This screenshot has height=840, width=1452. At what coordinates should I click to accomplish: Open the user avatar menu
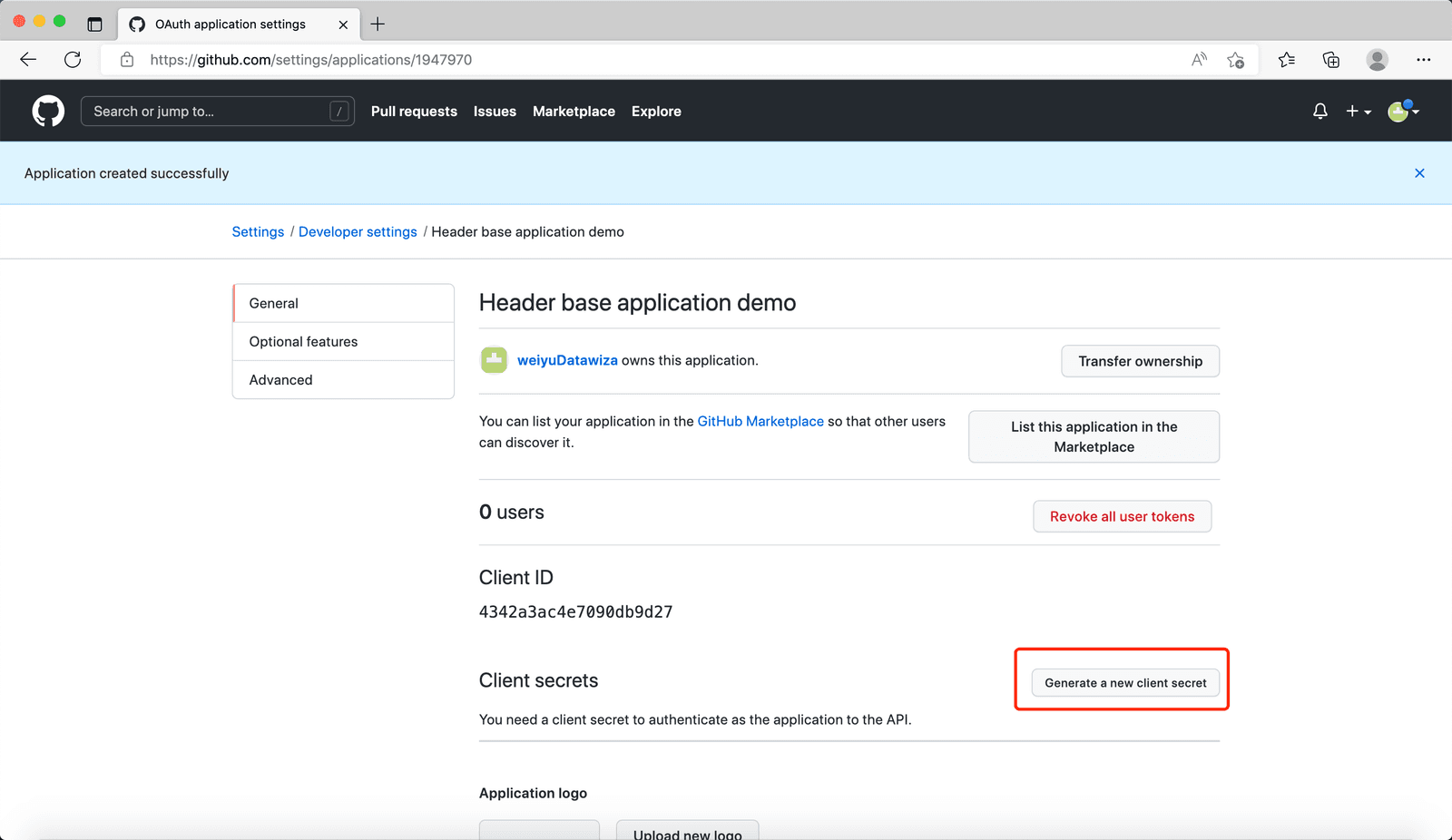click(x=1403, y=111)
